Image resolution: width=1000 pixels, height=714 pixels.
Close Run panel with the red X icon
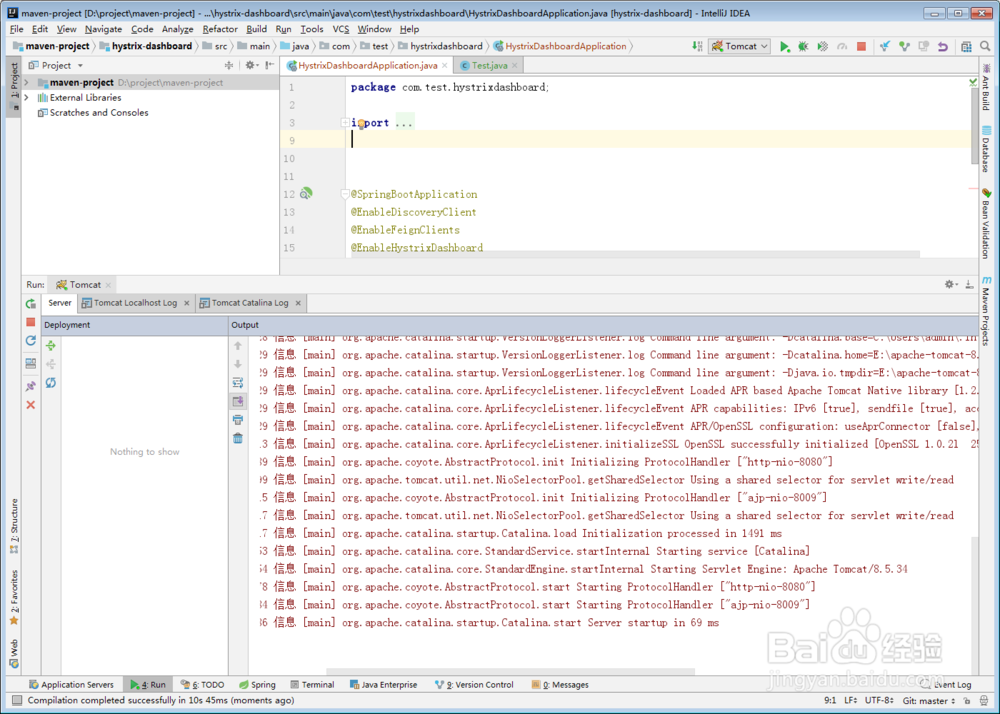31,405
